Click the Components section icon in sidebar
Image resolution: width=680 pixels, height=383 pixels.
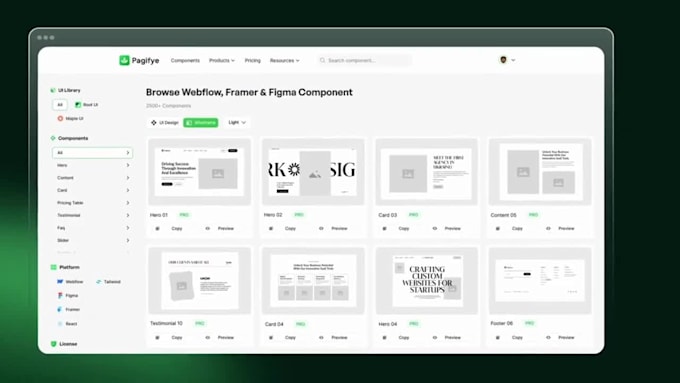point(53,138)
